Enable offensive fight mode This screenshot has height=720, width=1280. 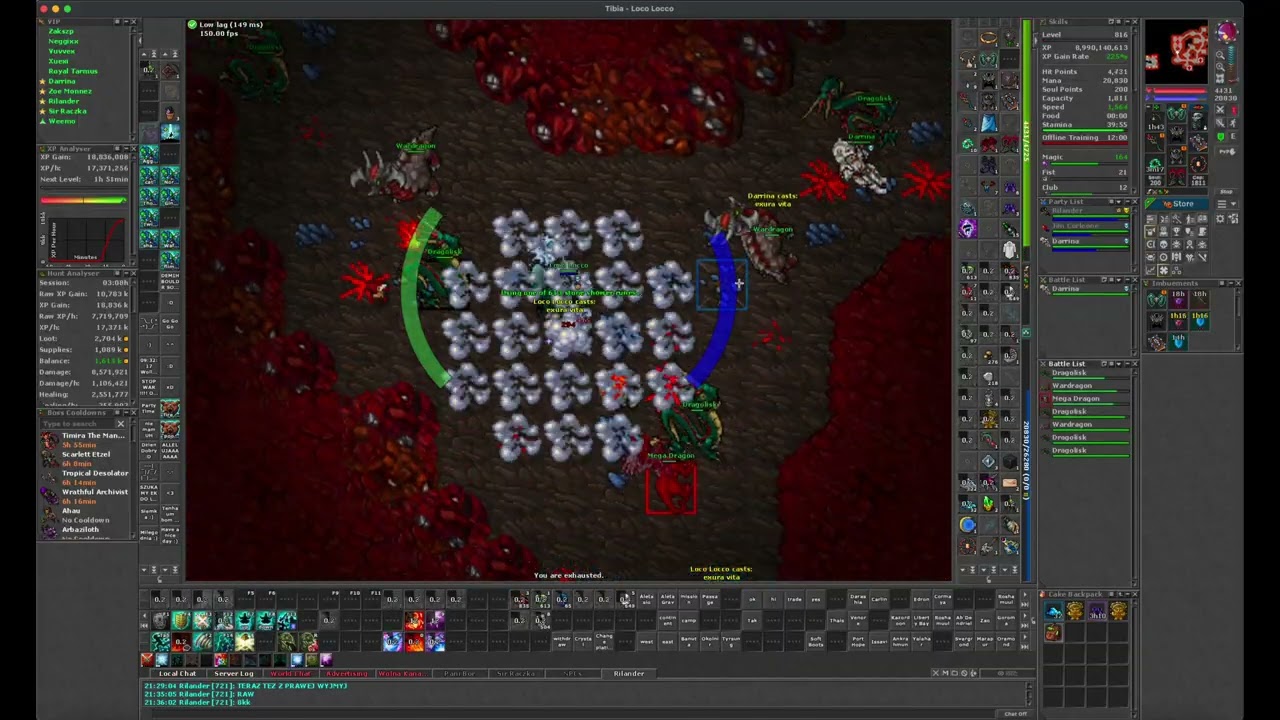pyautogui.click(x=1221, y=110)
